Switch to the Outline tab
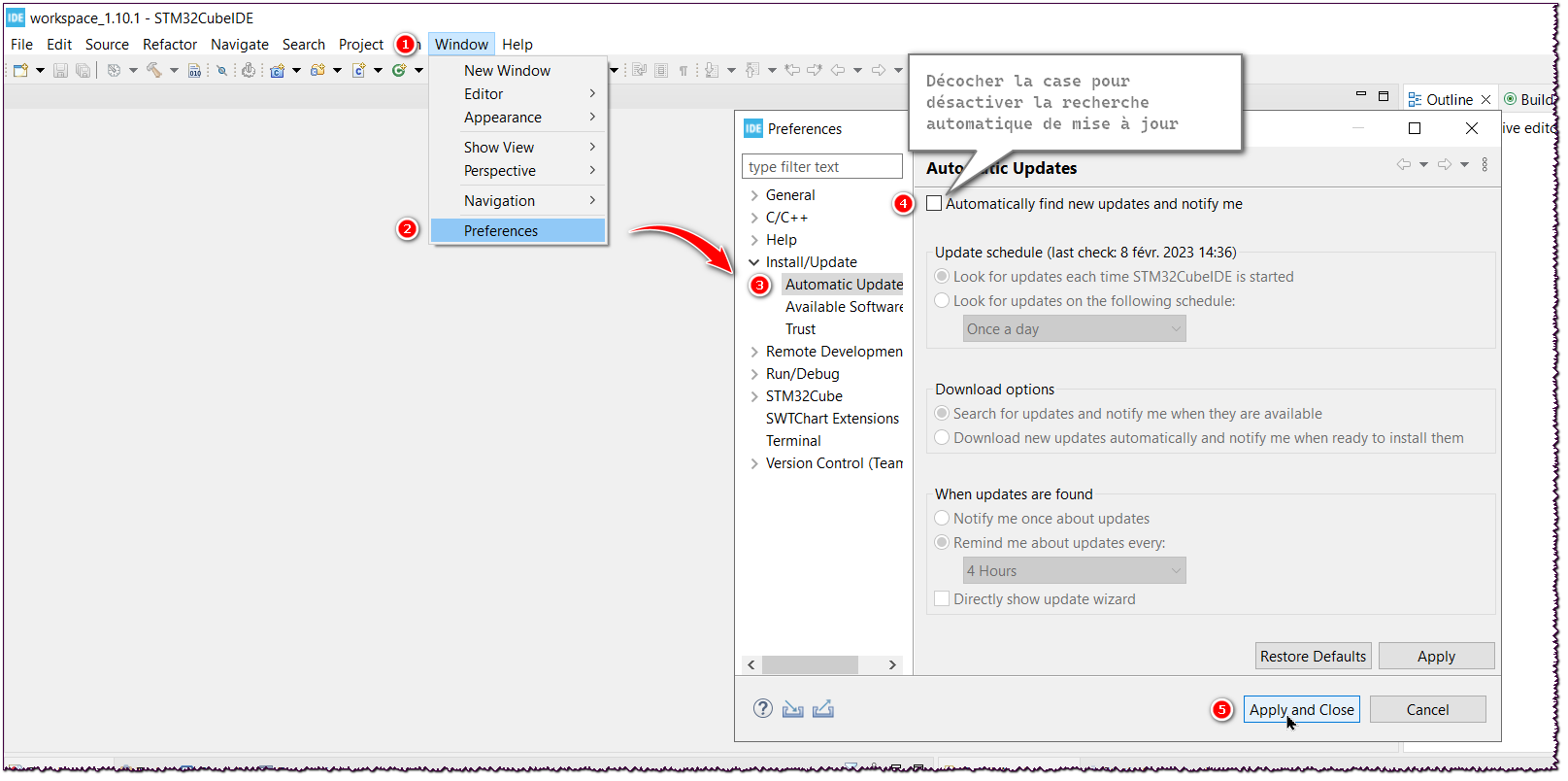 point(1449,99)
